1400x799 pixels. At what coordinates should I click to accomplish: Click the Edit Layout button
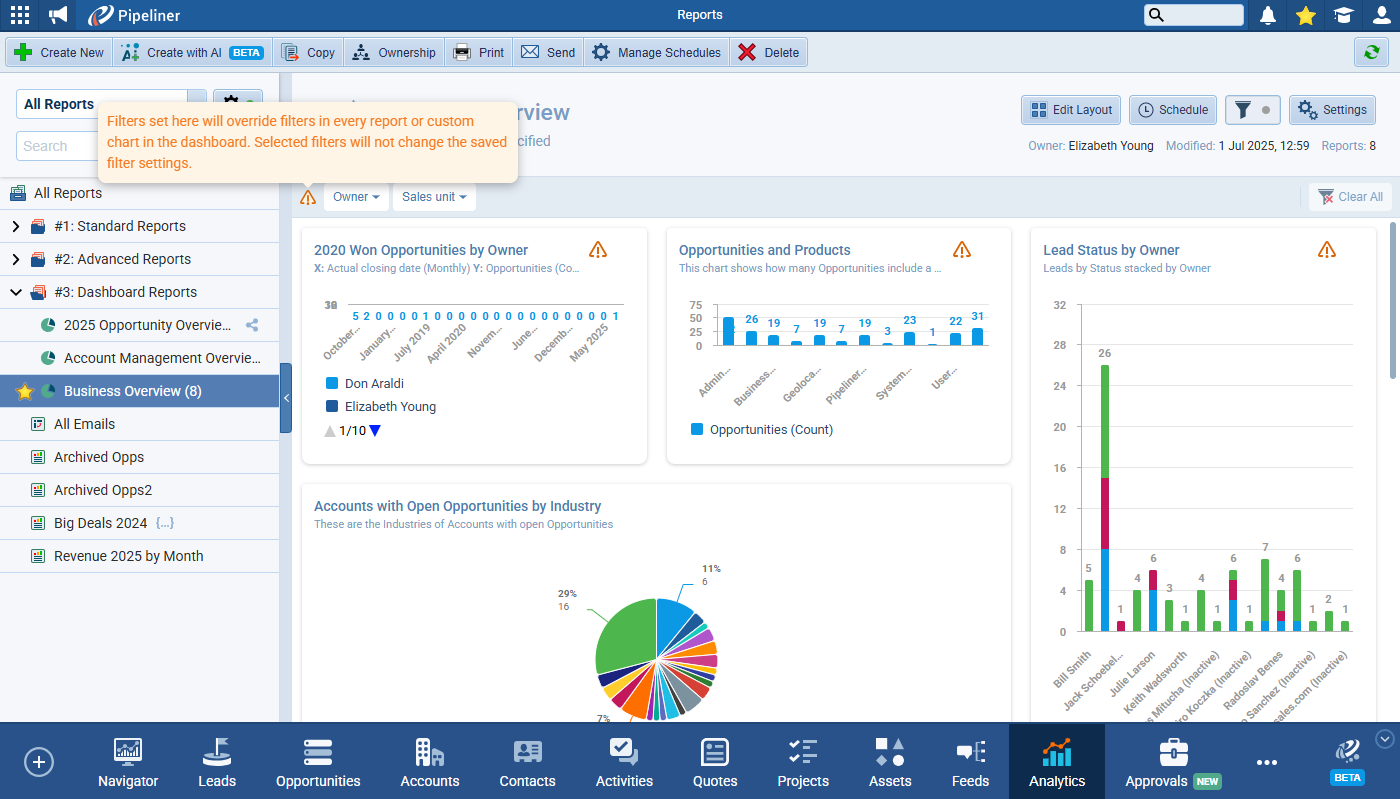(x=1070, y=110)
